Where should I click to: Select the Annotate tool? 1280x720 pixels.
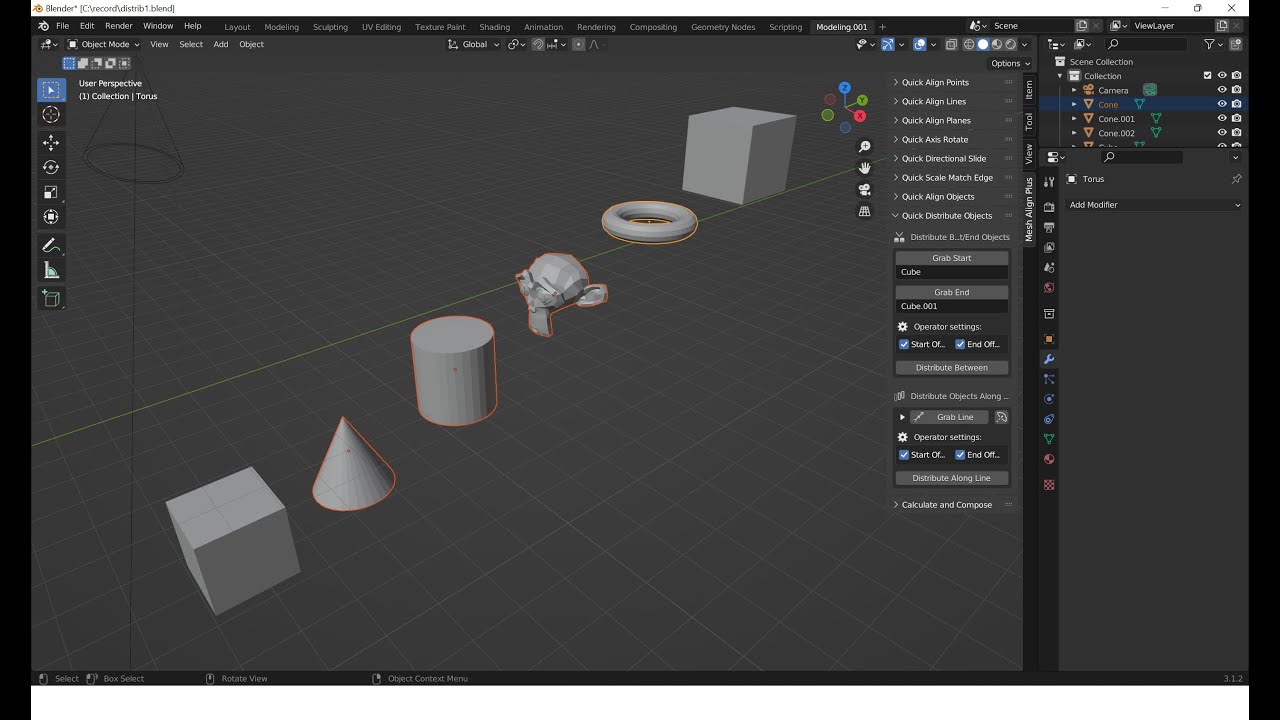(x=51, y=245)
